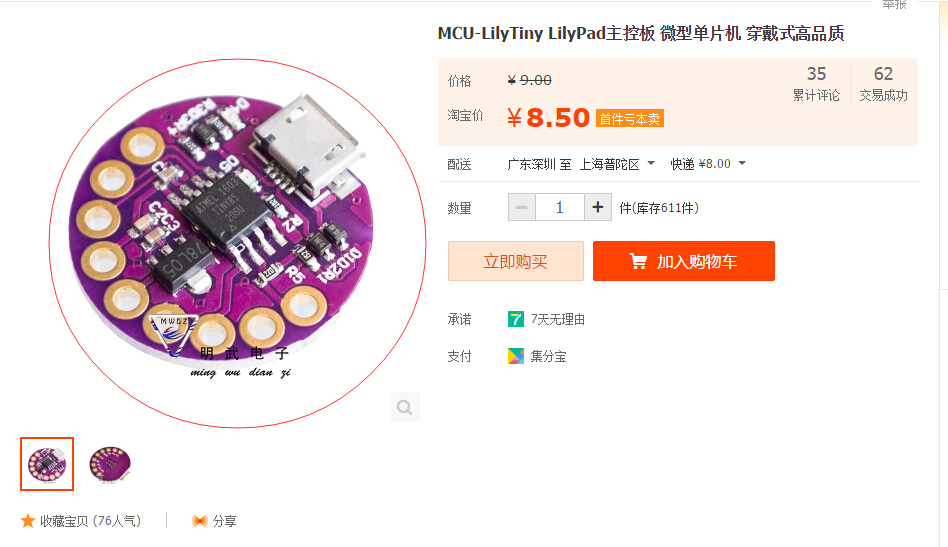The image size is (948, 547).
Task: Open the 35 累计评论 reviews link
Action: click(x=816, y=83)
